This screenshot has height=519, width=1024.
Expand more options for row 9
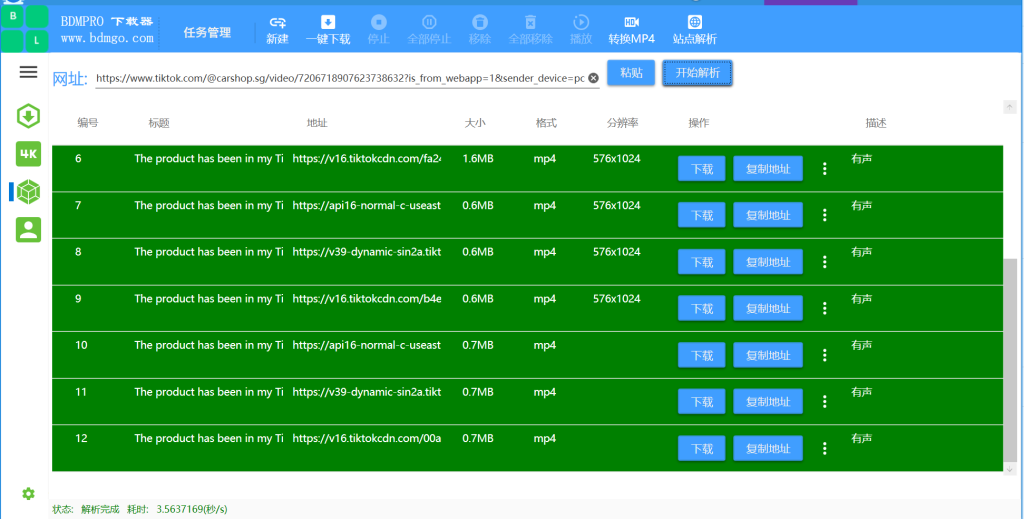coord(825,308)
